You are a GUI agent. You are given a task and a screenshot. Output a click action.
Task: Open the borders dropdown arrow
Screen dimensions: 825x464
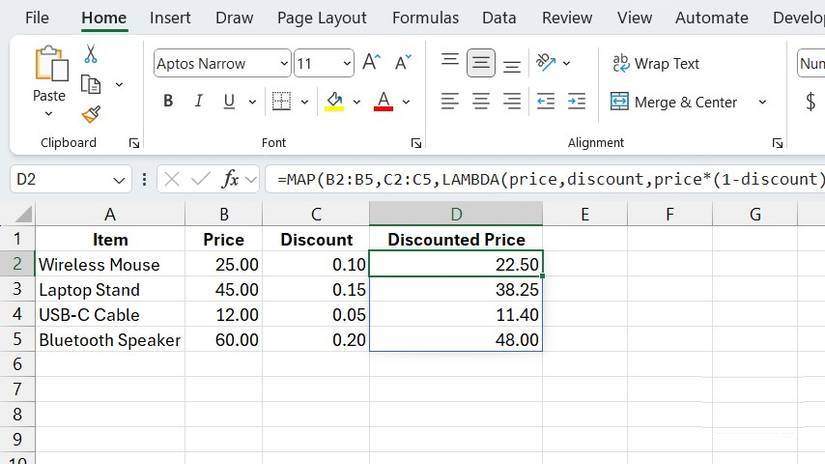(304, 102)
